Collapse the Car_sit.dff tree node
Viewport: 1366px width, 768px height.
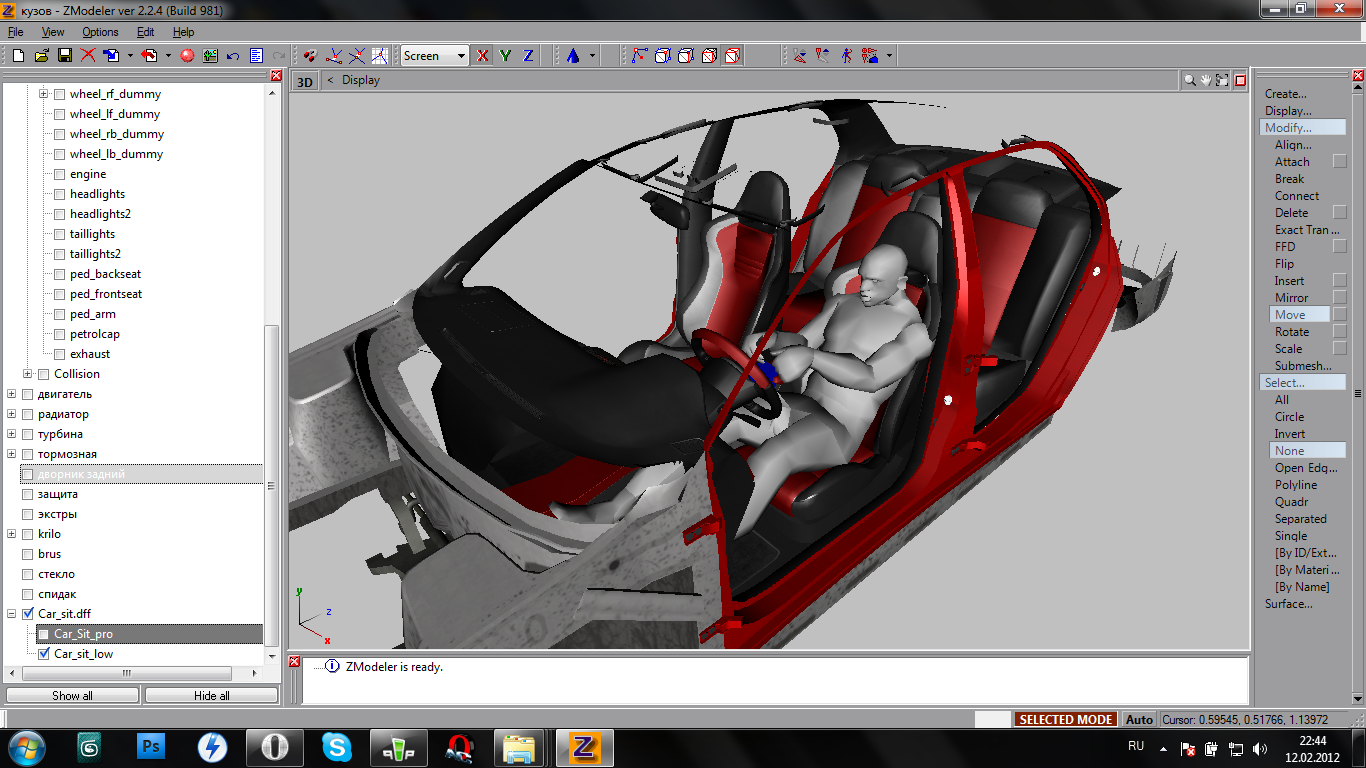(12, 614)
